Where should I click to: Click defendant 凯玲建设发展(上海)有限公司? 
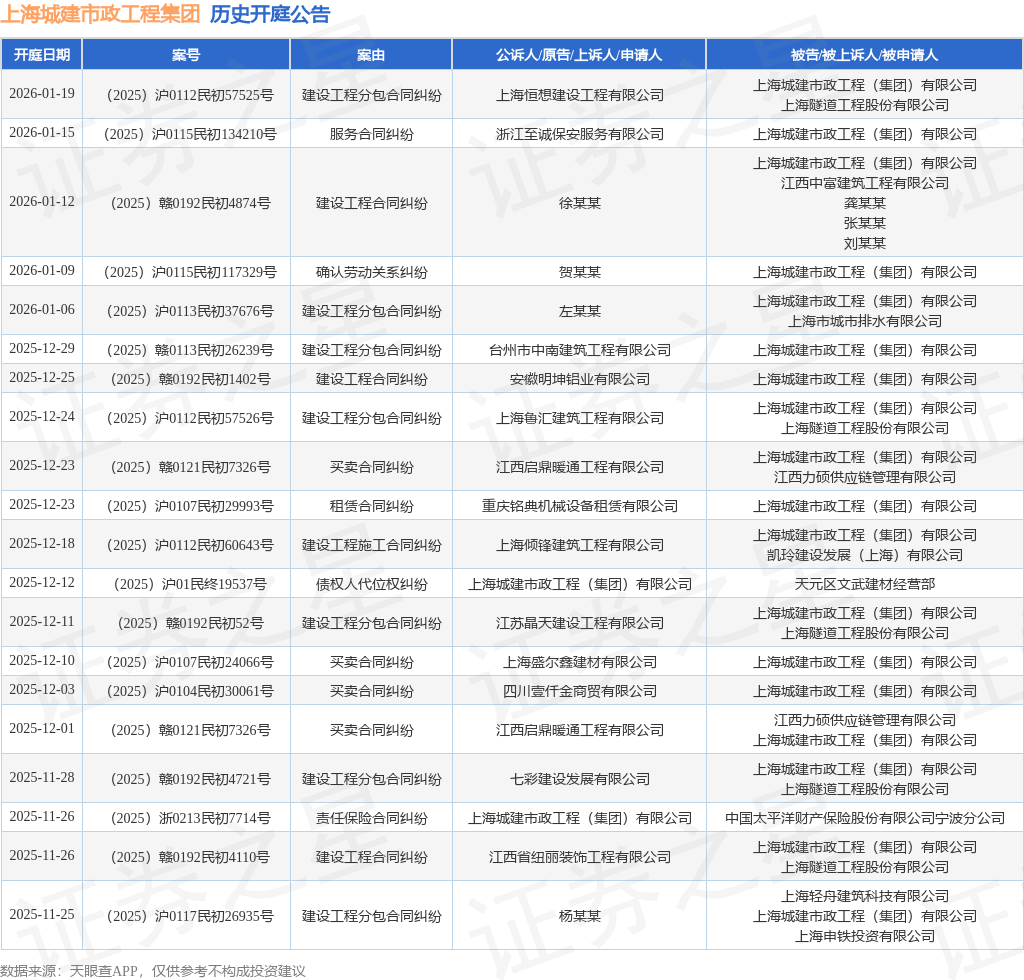click(865, 556)
